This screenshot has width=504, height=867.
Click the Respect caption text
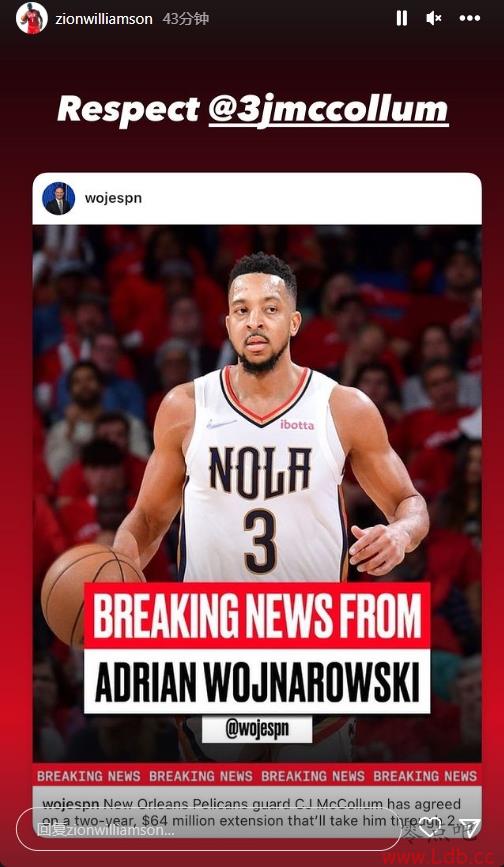pos(128,109)
